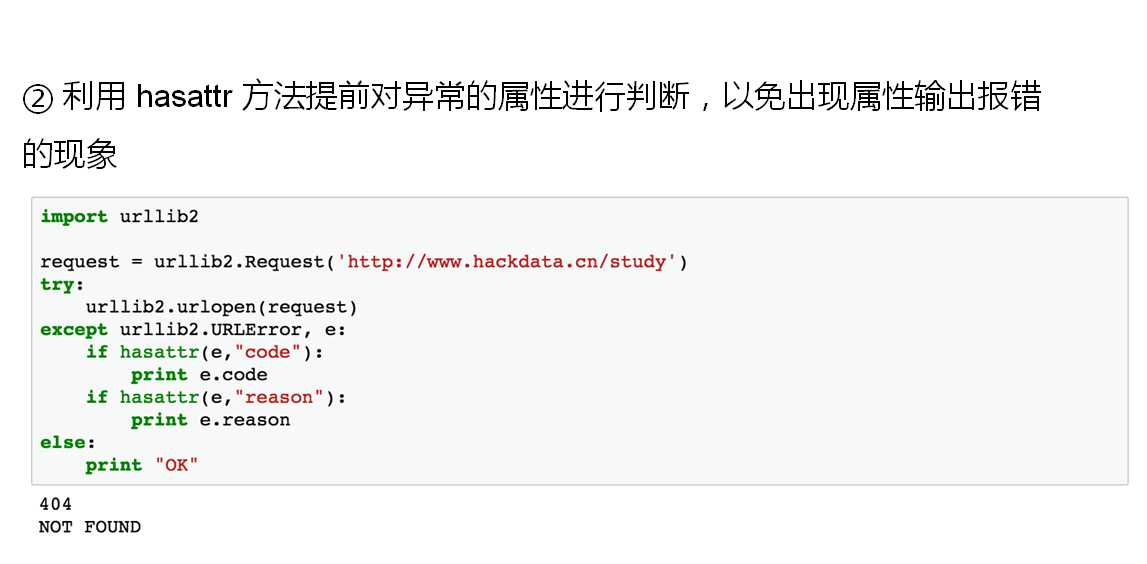Click the import urllib2 line
The height and width of the screenshot is (564, 1147).
(x=119, y=217)
